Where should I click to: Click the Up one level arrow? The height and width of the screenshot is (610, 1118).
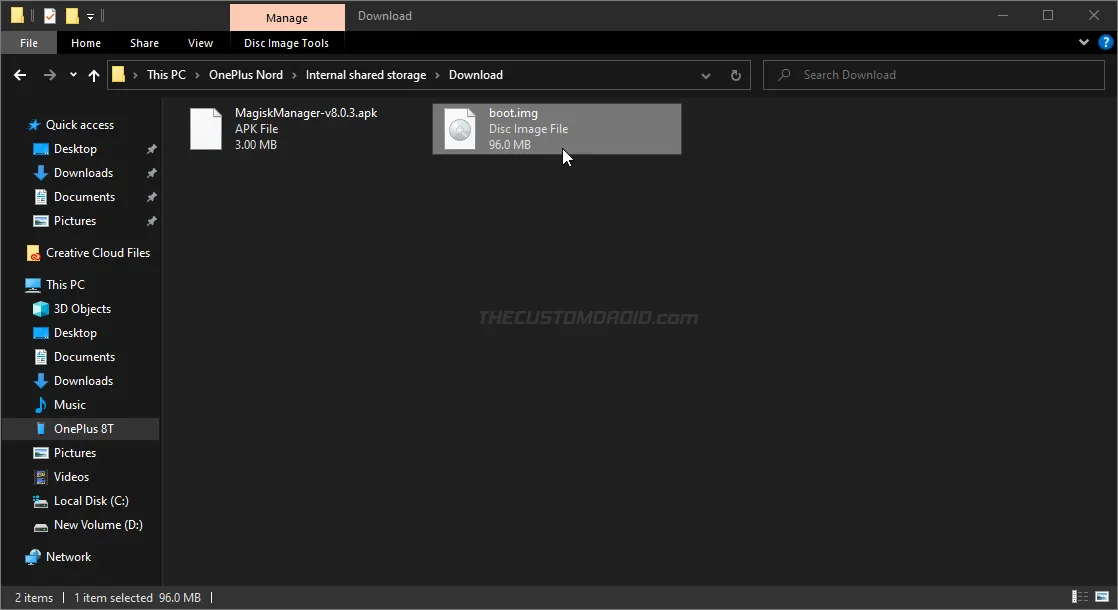coord(94,75)
